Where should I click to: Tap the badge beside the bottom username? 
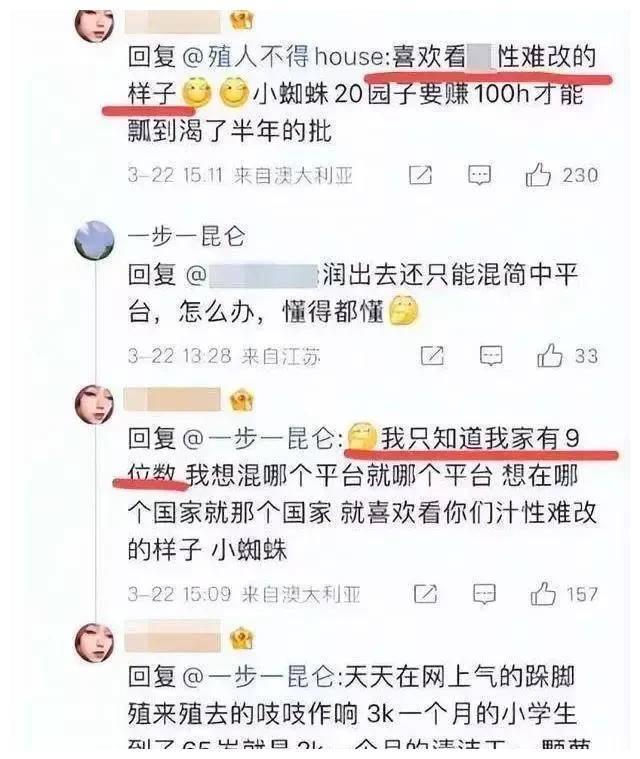click(242, 638)
